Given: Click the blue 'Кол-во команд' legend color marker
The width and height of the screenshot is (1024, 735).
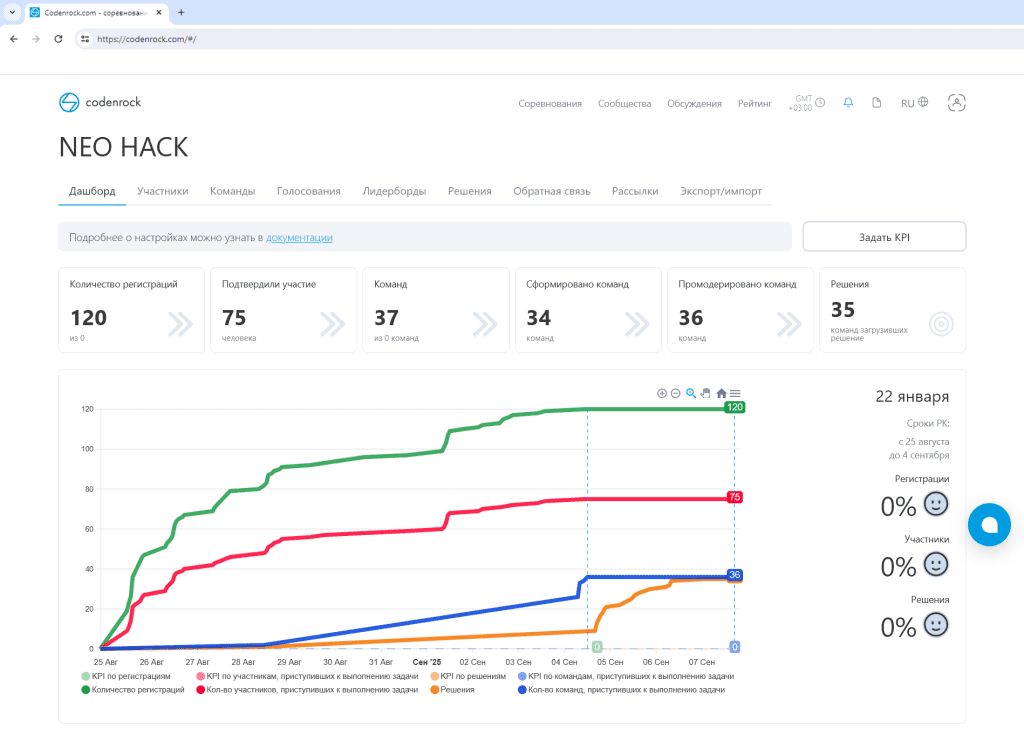Looking at the screenshot, I should [x=523, y=690].
